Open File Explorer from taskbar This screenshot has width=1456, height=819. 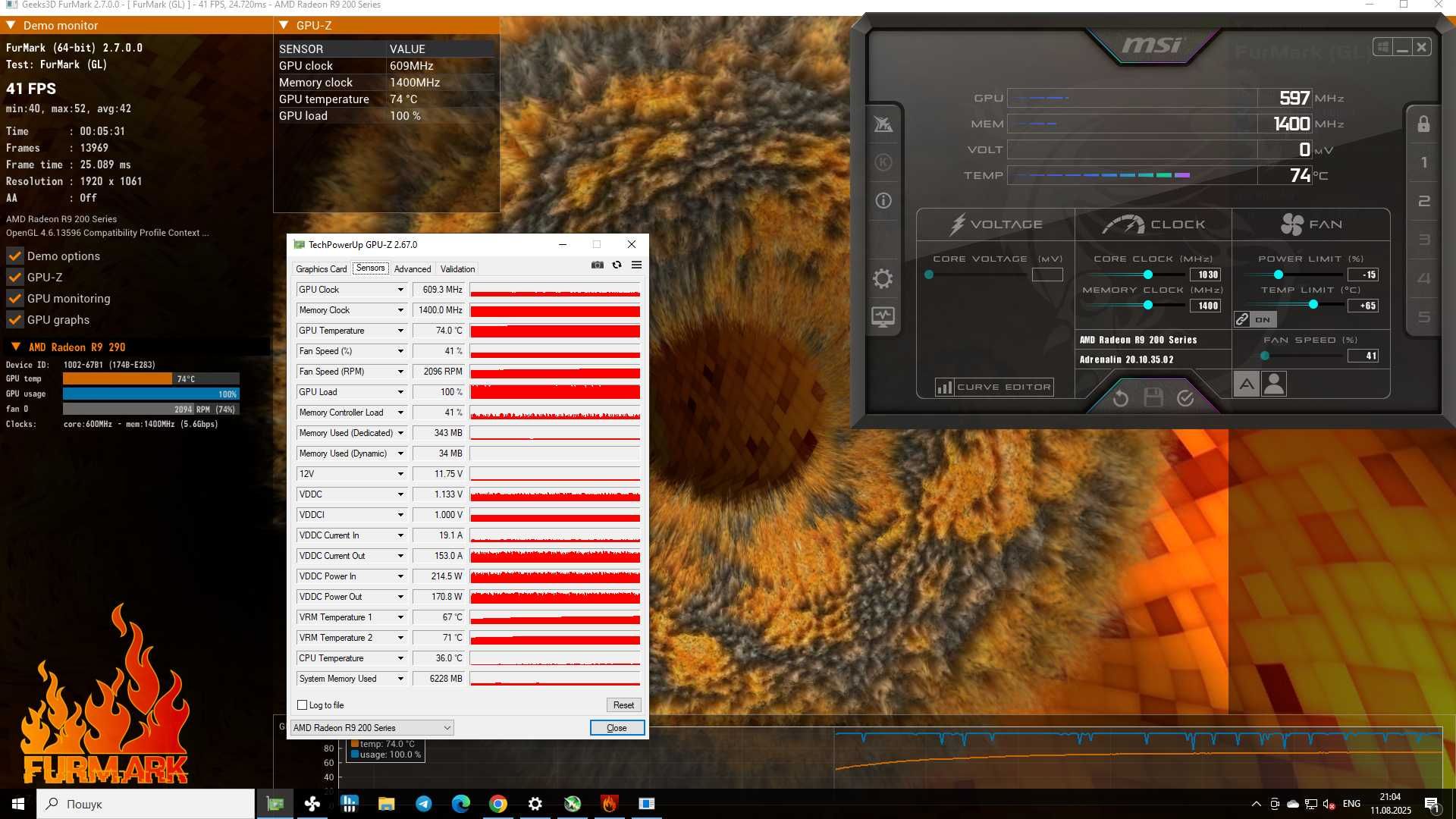[x=386, y=804]
